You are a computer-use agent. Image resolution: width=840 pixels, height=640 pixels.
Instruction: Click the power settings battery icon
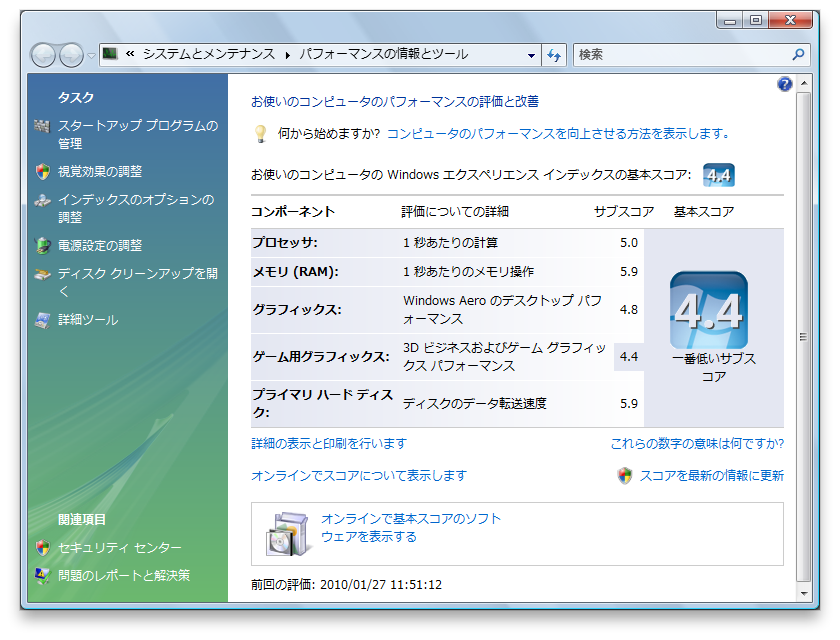42,246
